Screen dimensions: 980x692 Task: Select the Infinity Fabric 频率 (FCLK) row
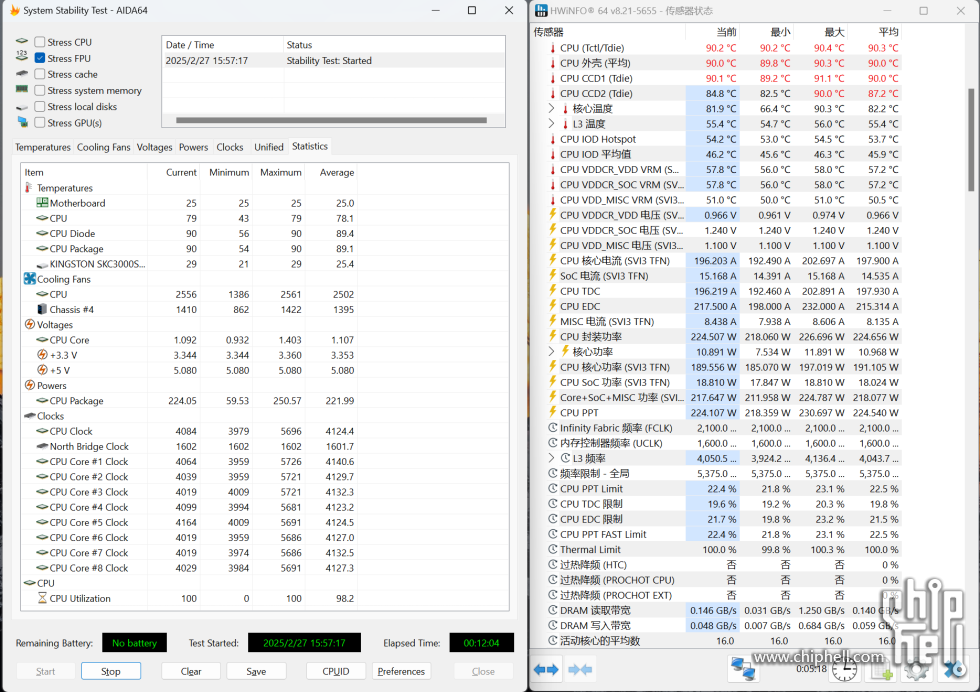coord(716,428)
